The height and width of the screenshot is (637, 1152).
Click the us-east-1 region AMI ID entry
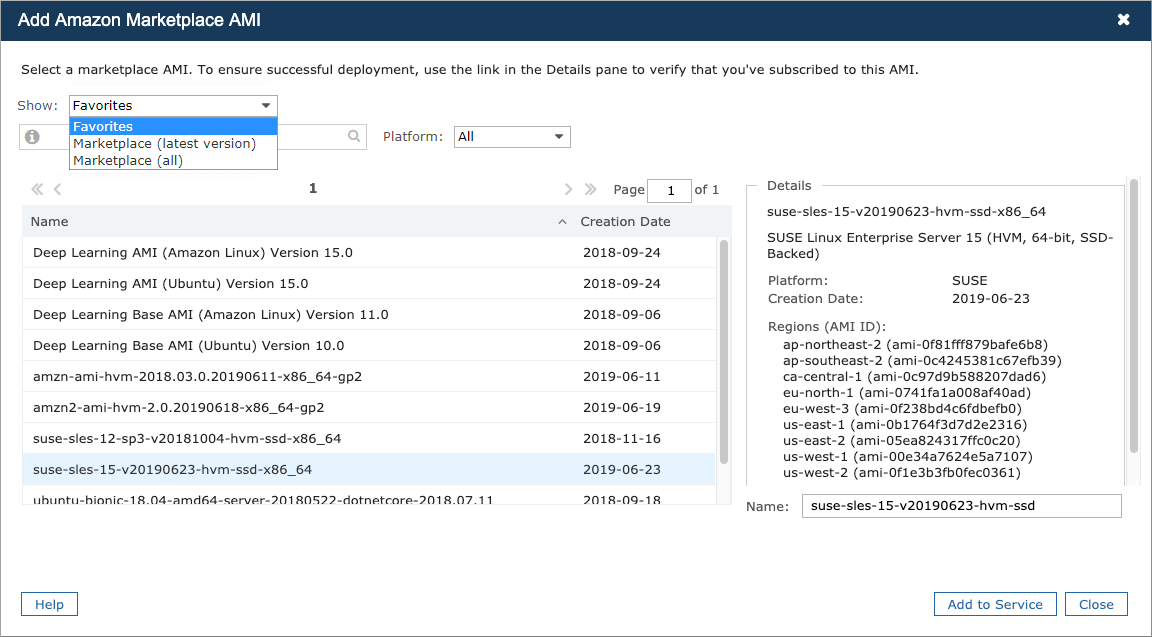click(x=905, y=425)
